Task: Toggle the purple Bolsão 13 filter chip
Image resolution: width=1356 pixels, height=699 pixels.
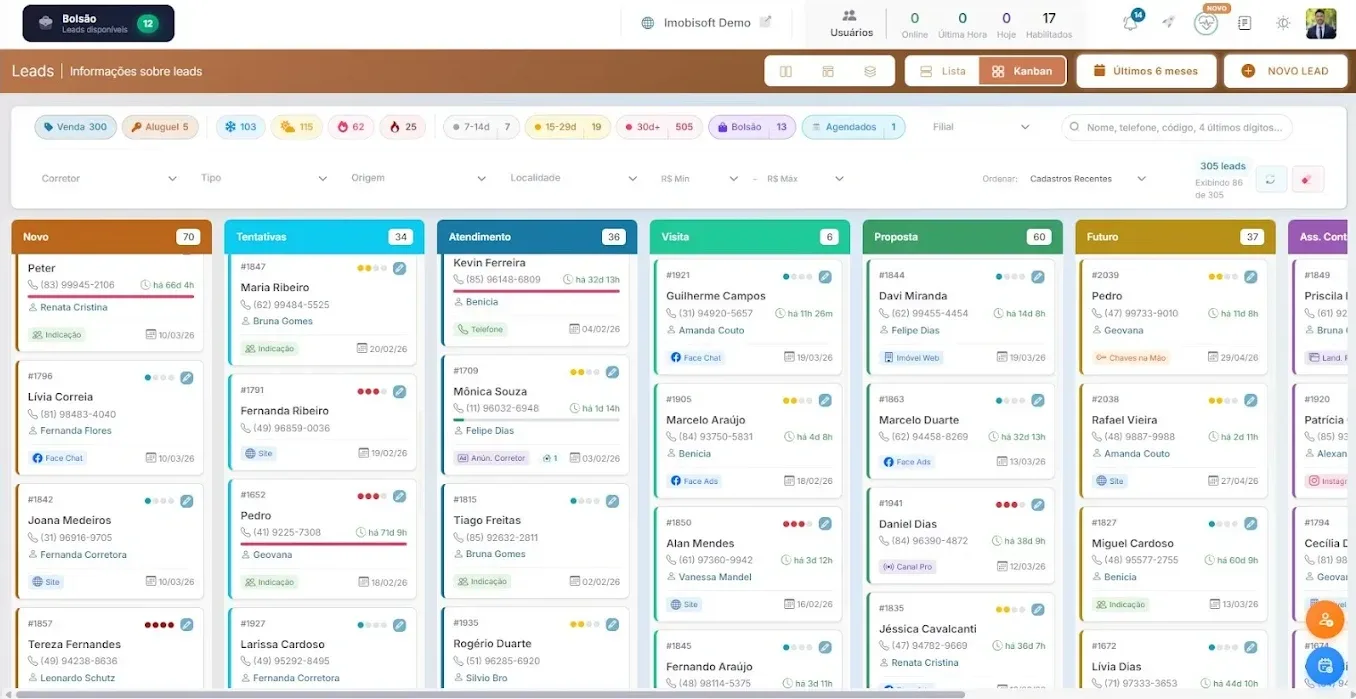Action: (752, 127)
